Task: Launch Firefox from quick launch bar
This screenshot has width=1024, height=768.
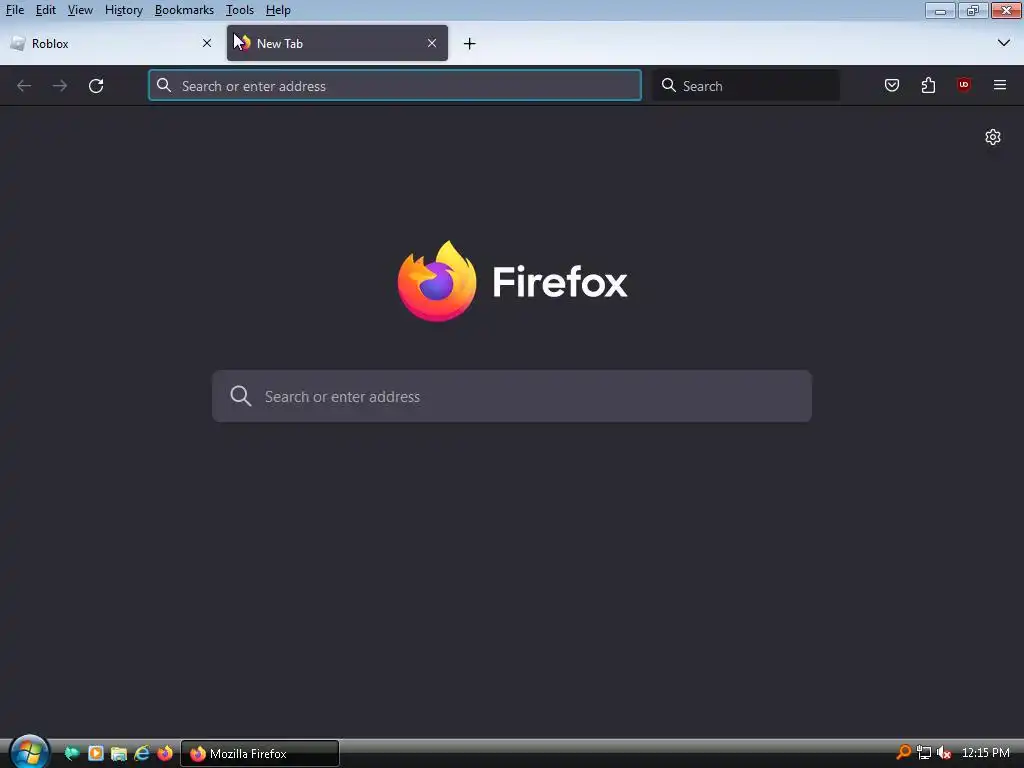Action: click(x=165, y=753)
